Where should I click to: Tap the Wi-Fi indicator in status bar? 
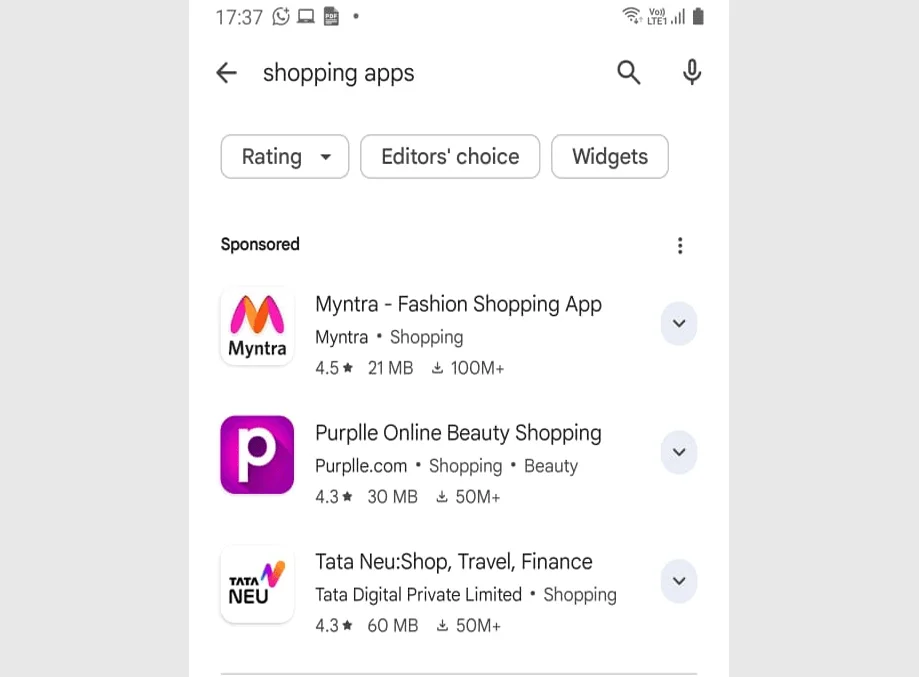[634, 14]
